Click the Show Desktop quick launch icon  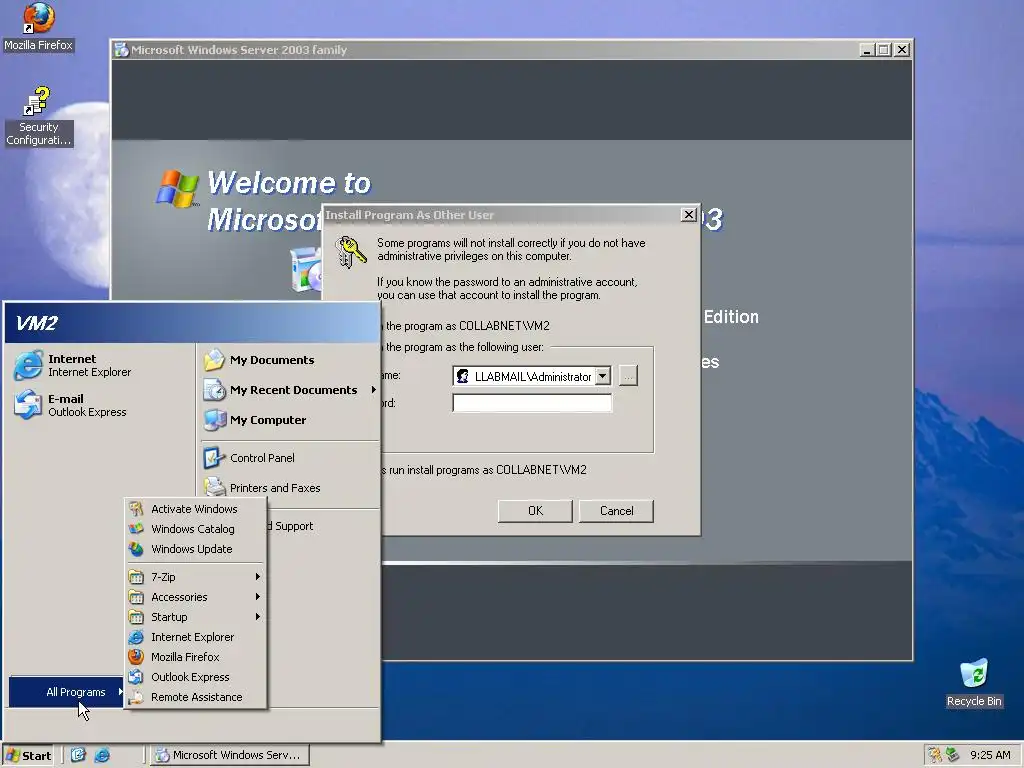78,755
